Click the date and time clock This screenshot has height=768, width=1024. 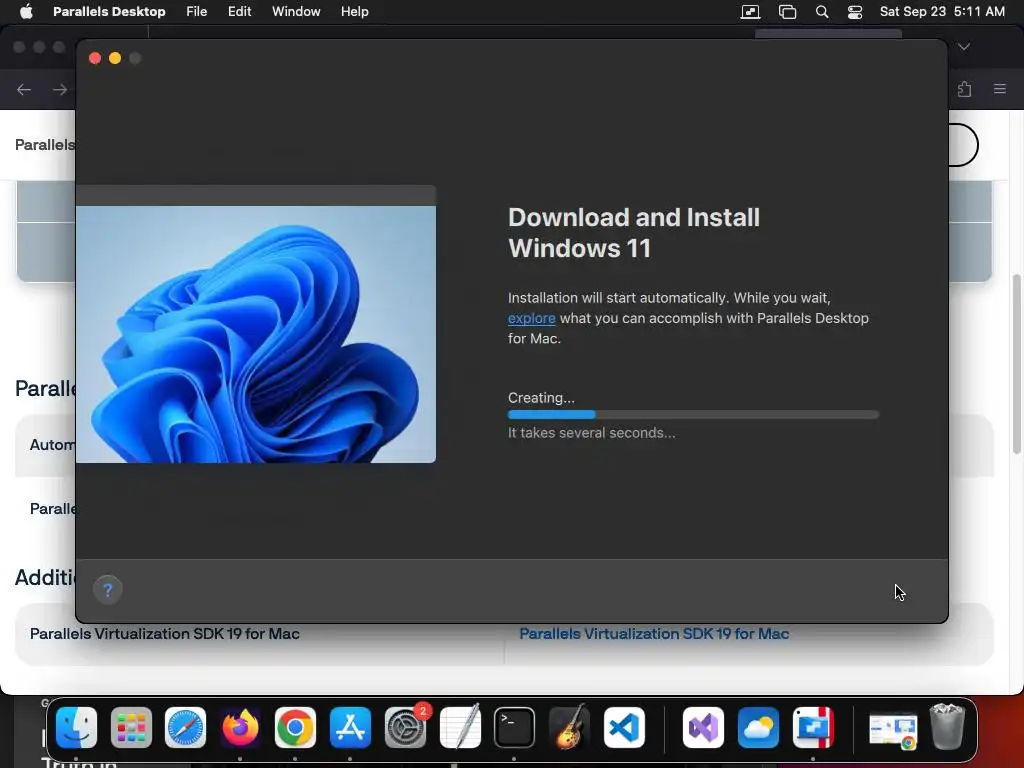942,12
